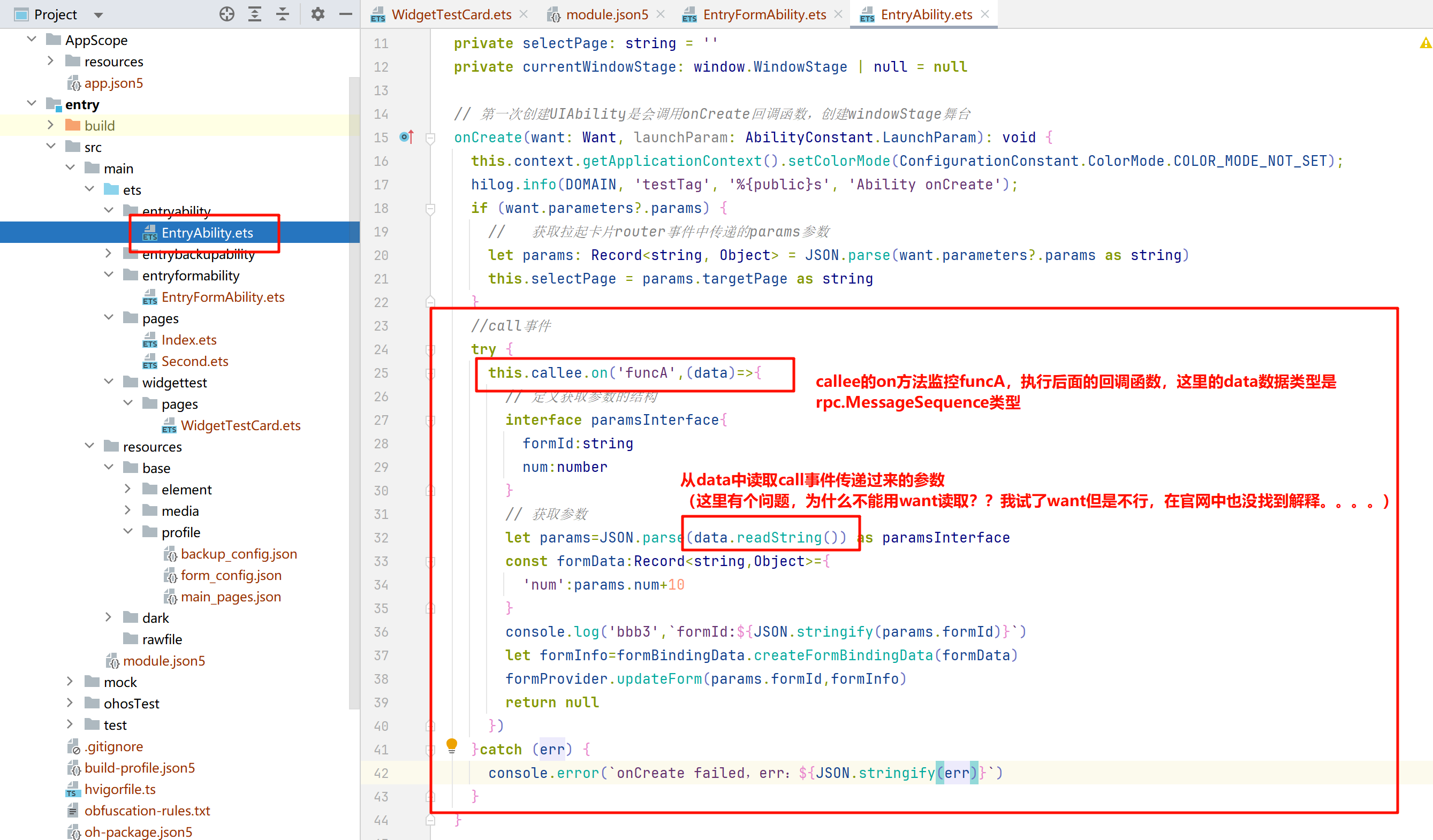Click the warning triangle inspection indicator

point(1425,43)
